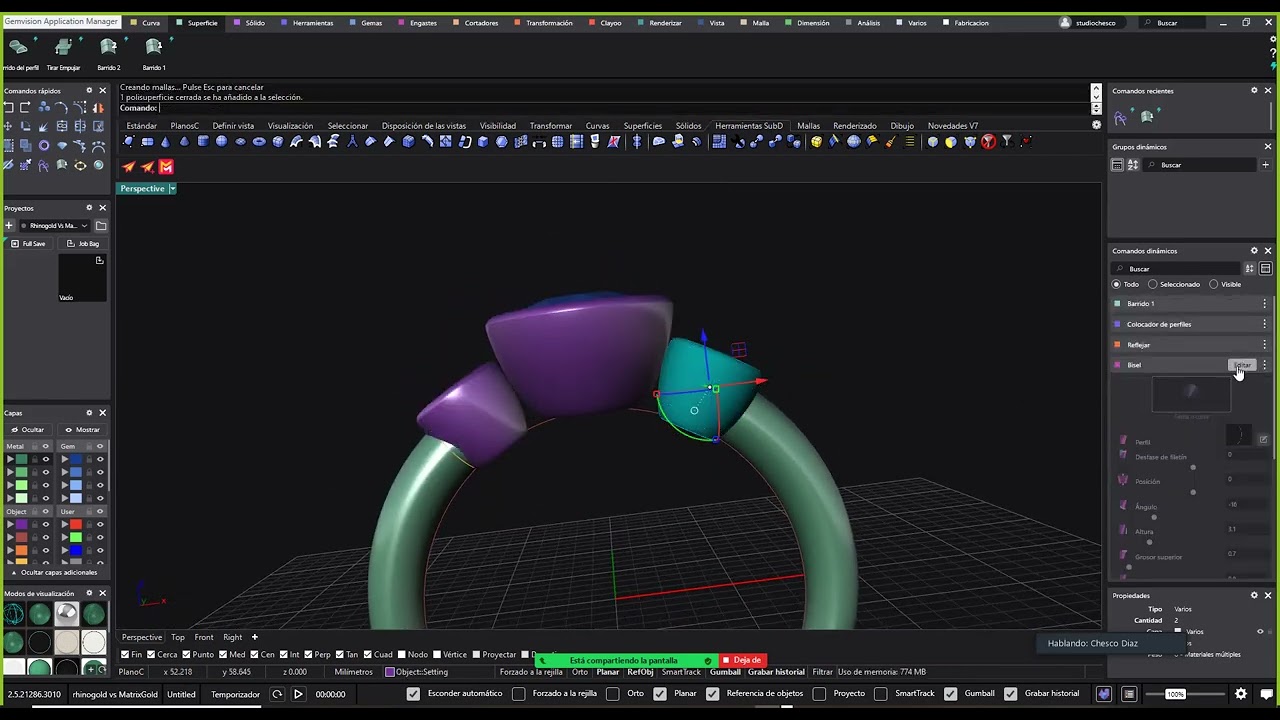The width and height of the screenshot is (1280, 720).
Task: Select the Tirar Empujar tool
Action: pos(63,54)
